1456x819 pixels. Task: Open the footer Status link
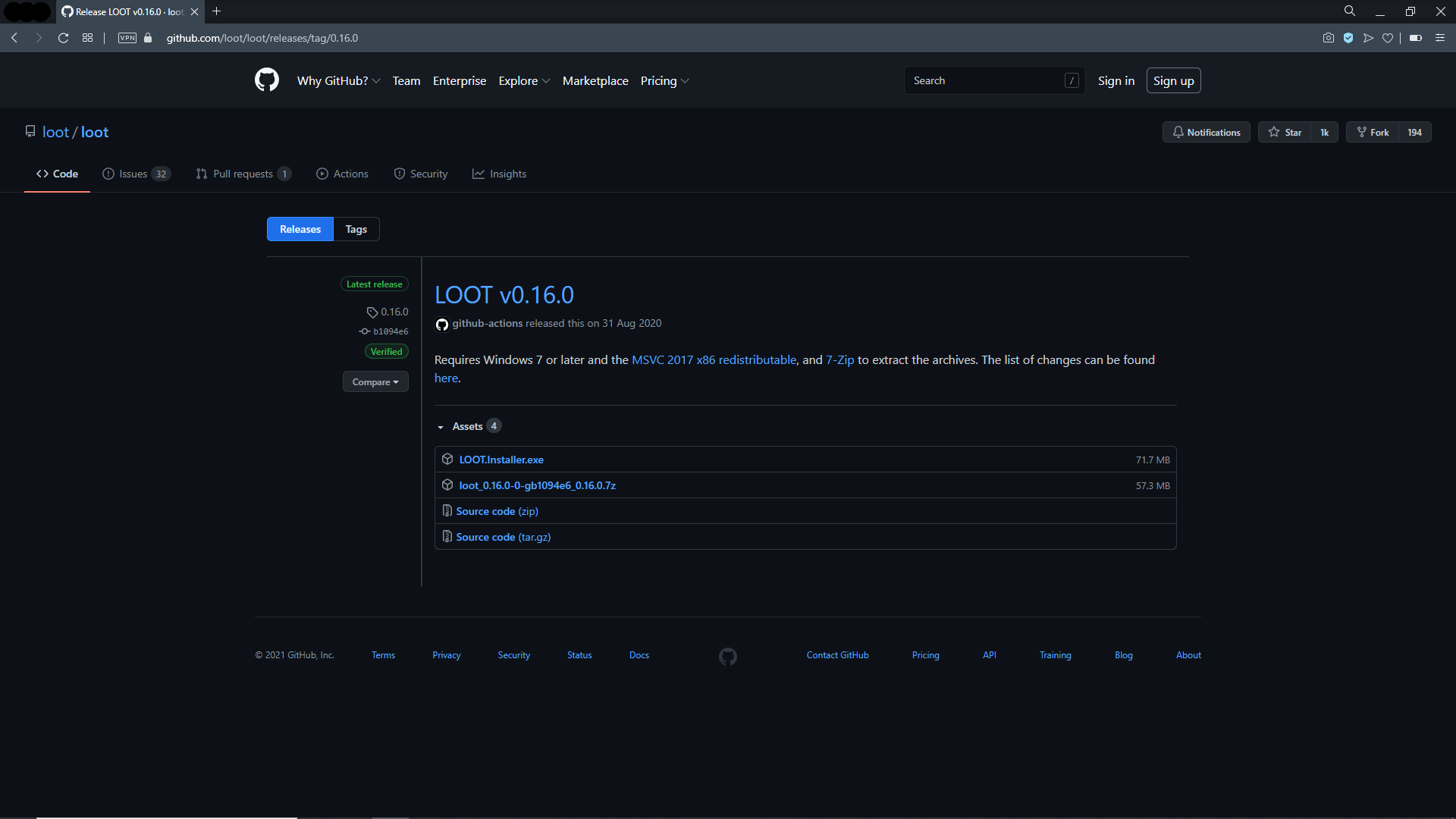click(x=579, y=655)
